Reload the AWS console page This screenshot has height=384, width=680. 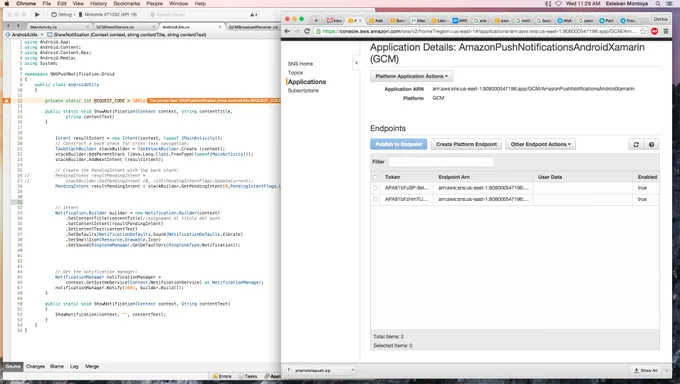(307, 31)
